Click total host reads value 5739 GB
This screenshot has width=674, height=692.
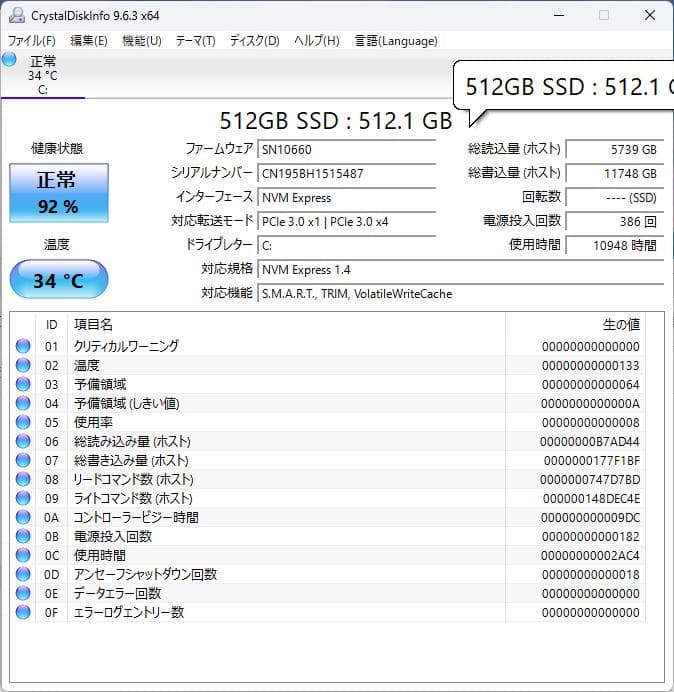(614, 150)
